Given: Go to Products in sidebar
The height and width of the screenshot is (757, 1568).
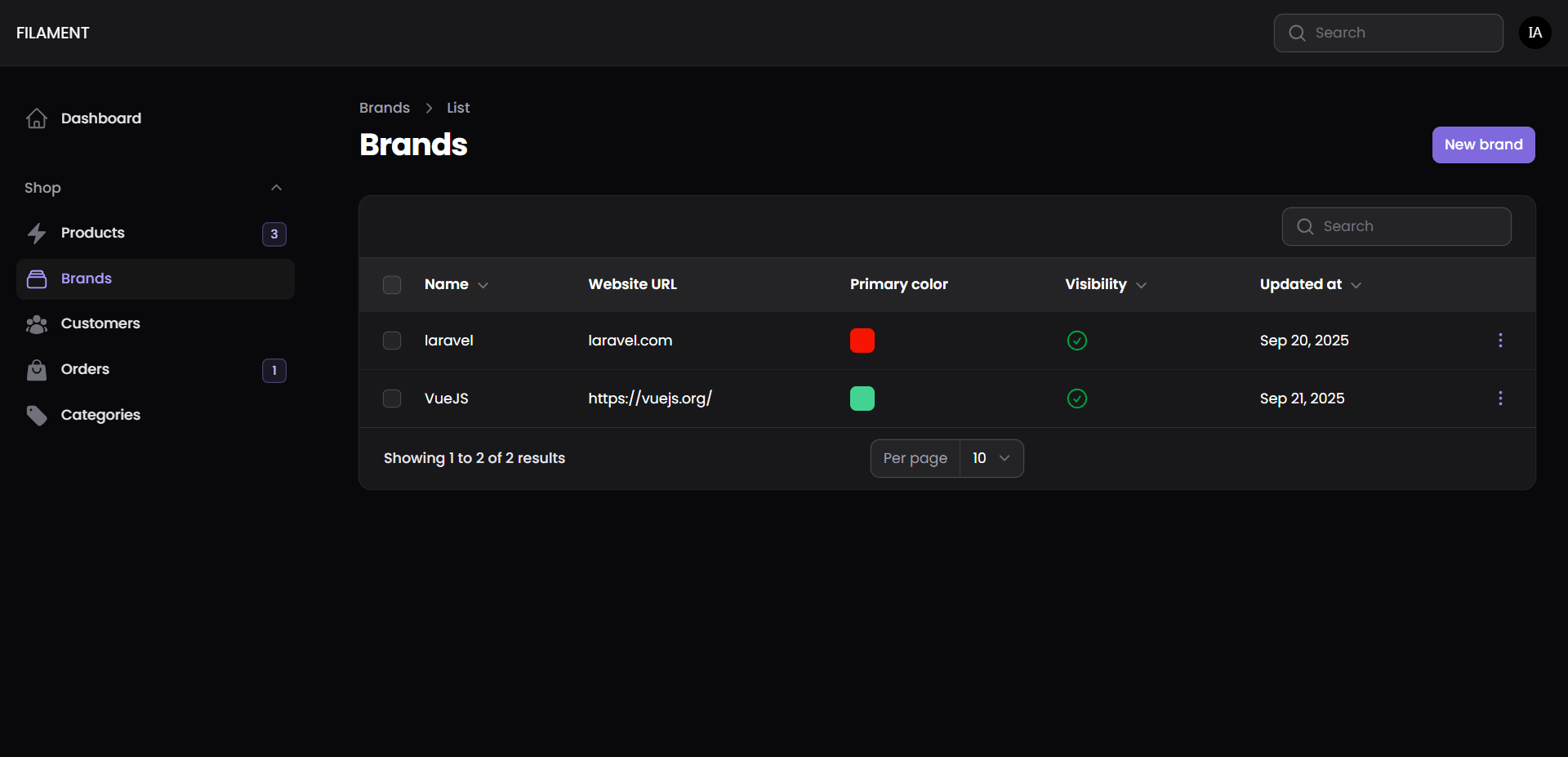Looking at the screenshot, I should [155, 234].
